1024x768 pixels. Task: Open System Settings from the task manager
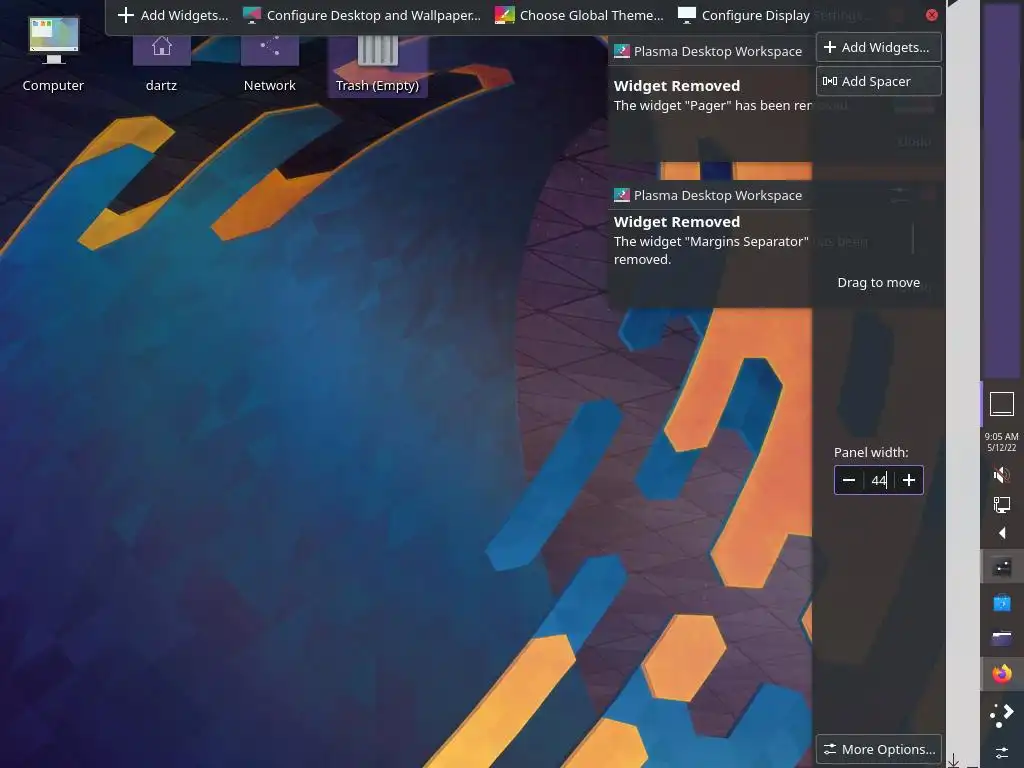(x=1002, y=567)
